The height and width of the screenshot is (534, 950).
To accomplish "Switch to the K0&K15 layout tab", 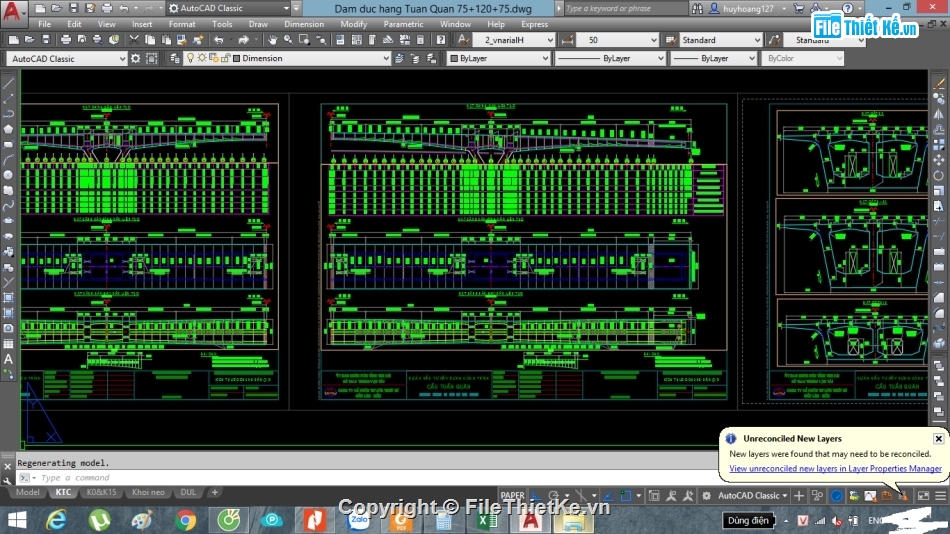I will pyautogui.click(x=101, y=492).
